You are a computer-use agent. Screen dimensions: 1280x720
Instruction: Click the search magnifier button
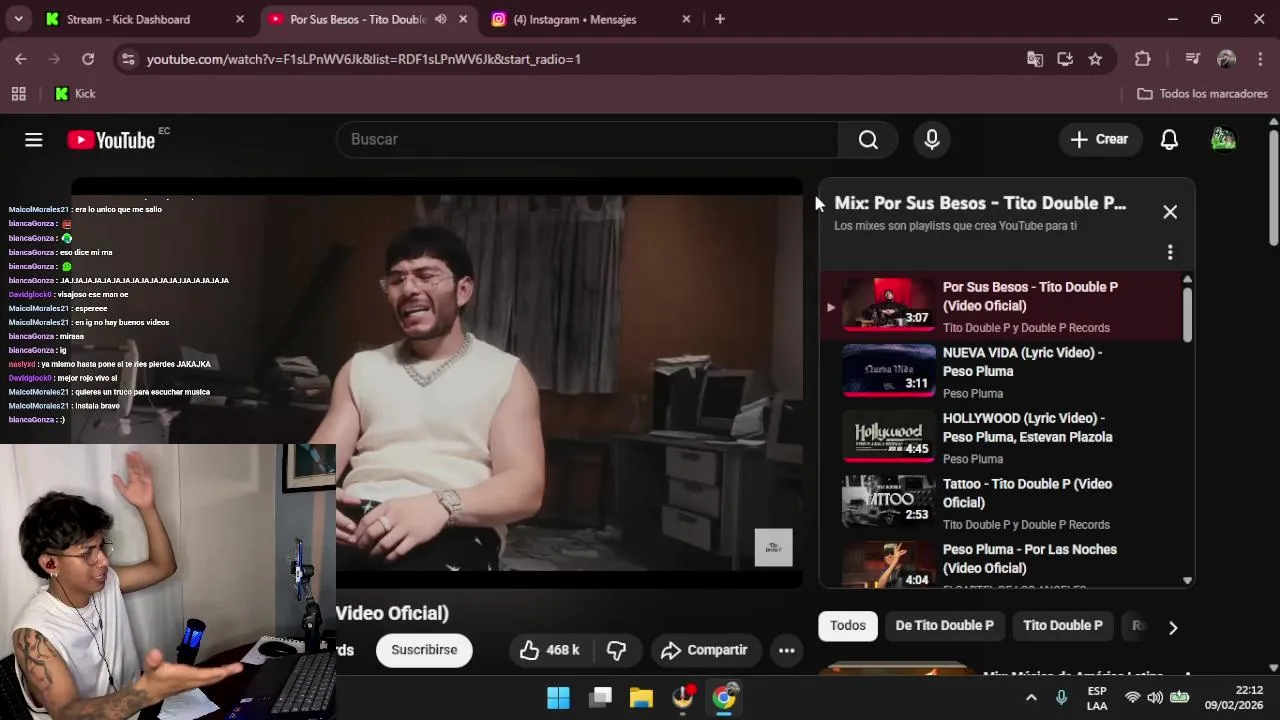tap(868, 140)
